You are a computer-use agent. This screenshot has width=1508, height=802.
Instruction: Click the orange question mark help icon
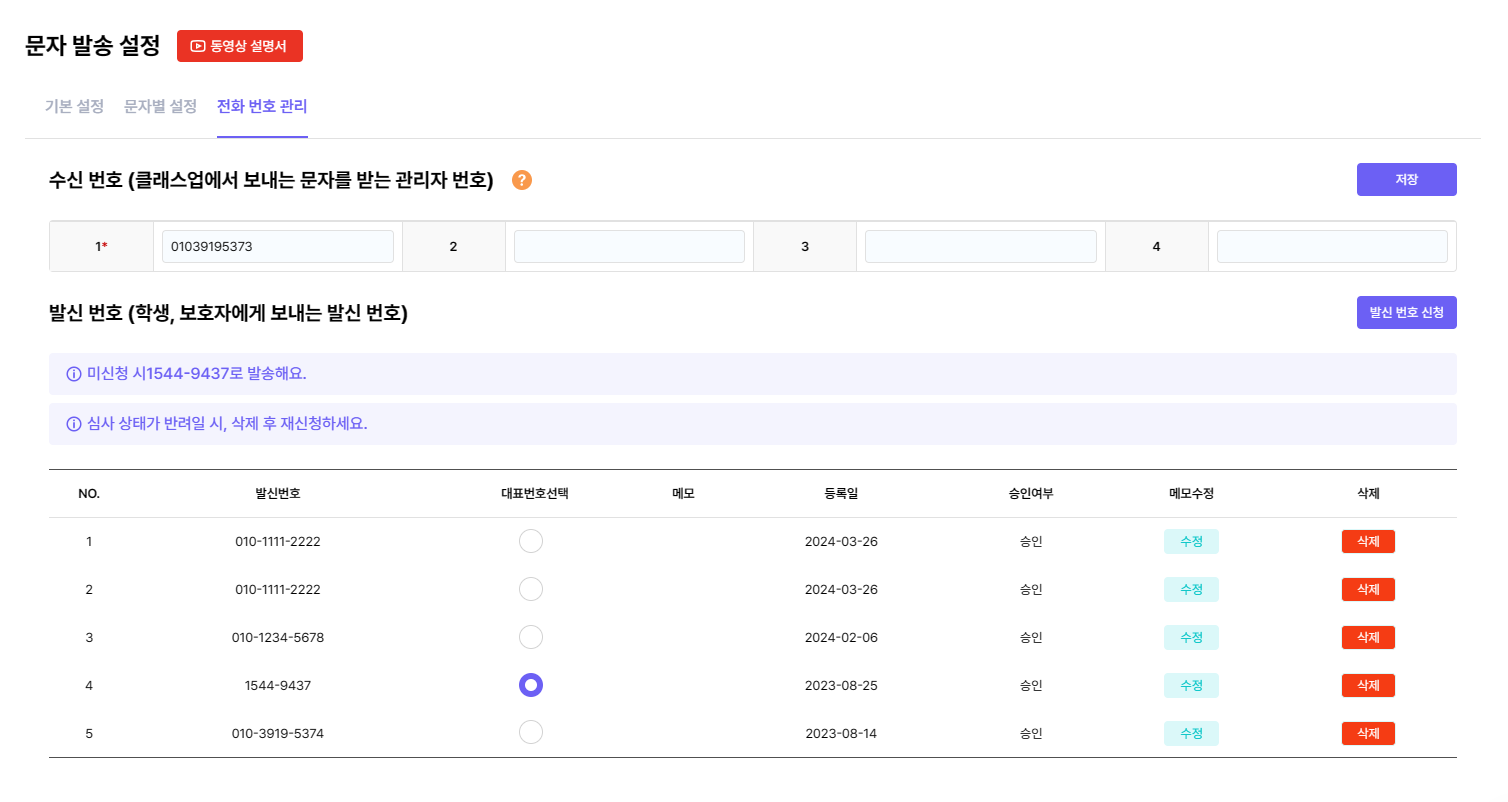point(522,180)
